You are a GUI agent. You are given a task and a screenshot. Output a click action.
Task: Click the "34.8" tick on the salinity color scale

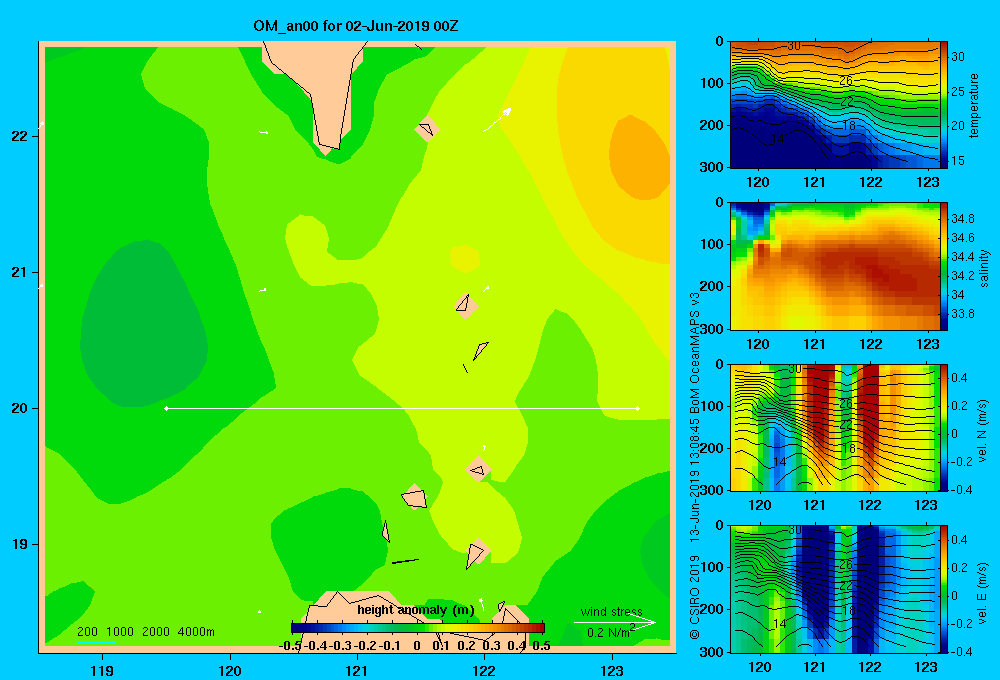963,219
